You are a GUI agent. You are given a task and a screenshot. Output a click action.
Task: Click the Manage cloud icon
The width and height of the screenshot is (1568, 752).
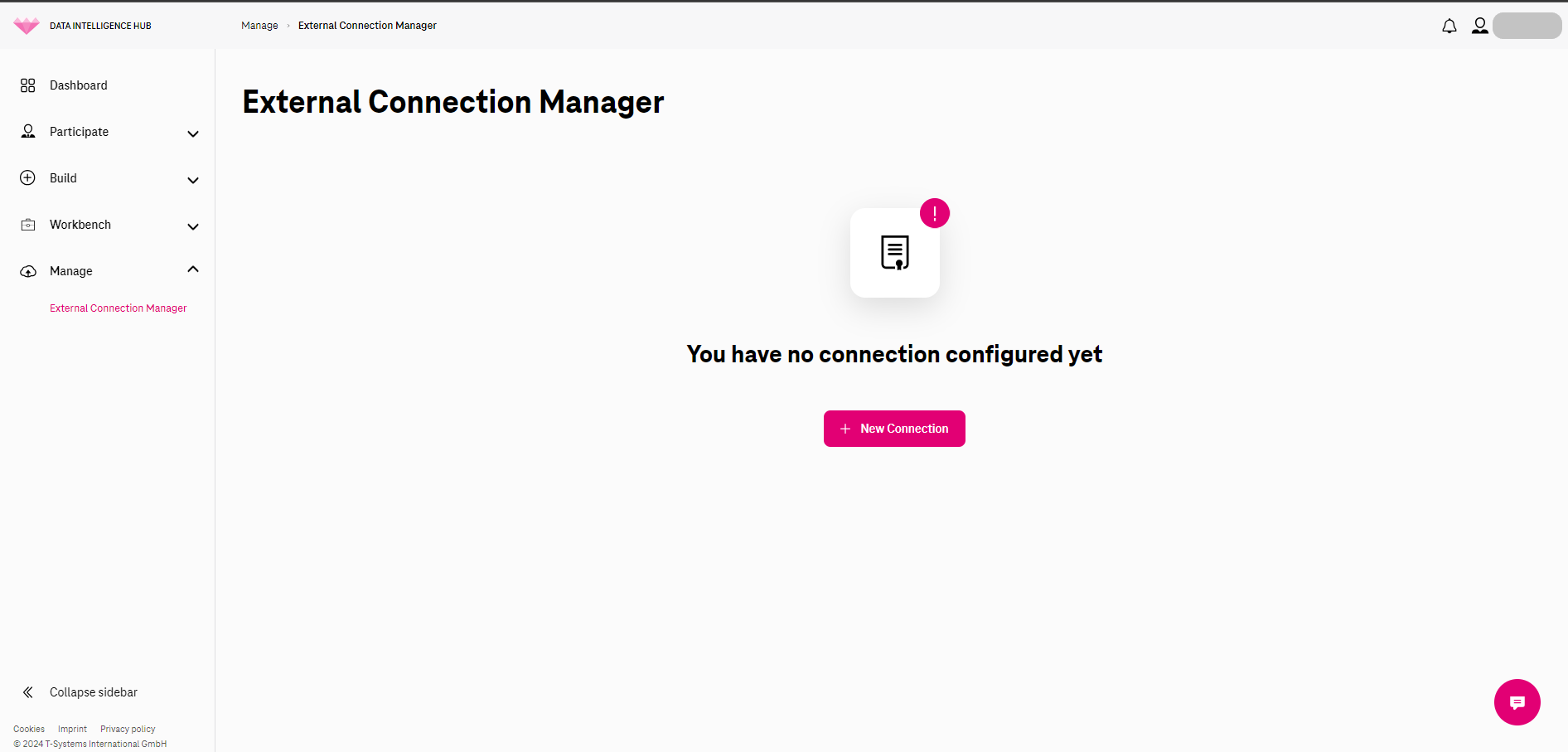[x=28, y=271]
